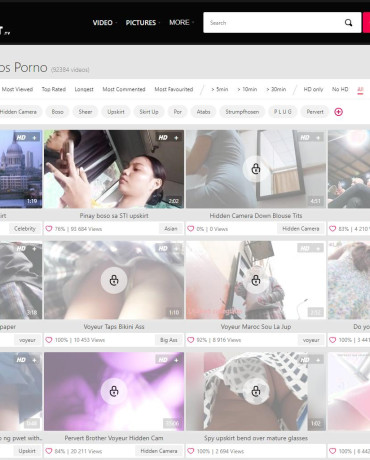The height and width of the screenshot is (460, 370).
Task: Click lock icon on the 4:51 thumbnail
Action: [x=256, y=169]
